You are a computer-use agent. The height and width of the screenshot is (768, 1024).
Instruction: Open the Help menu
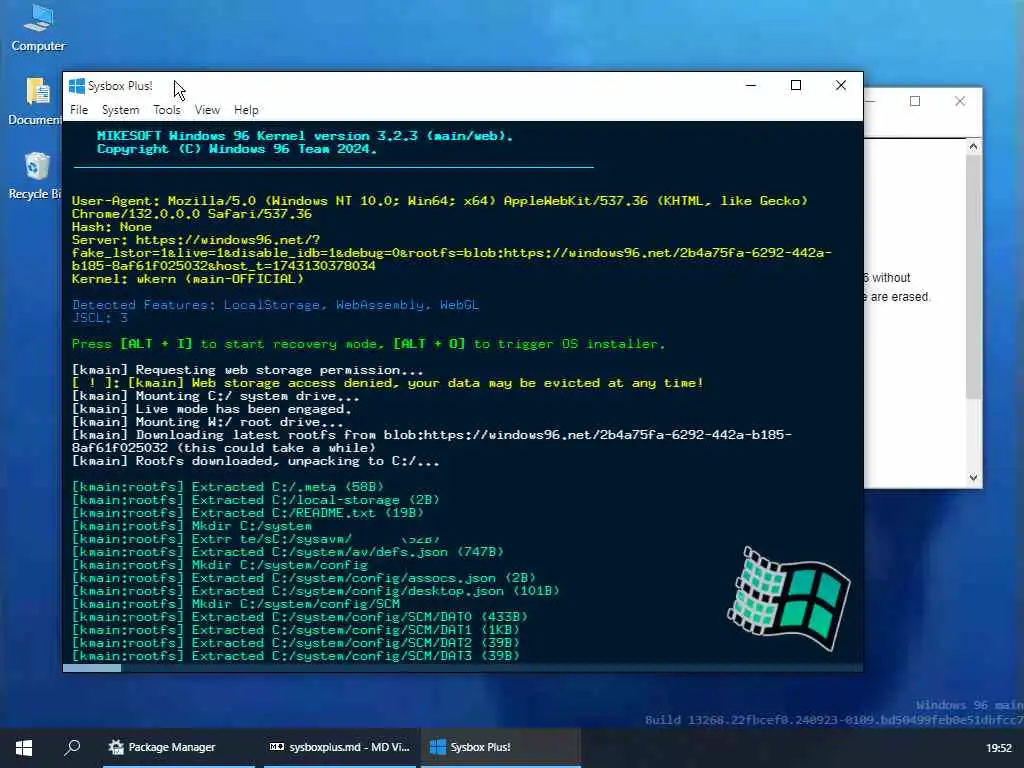[x=246, y=110]
